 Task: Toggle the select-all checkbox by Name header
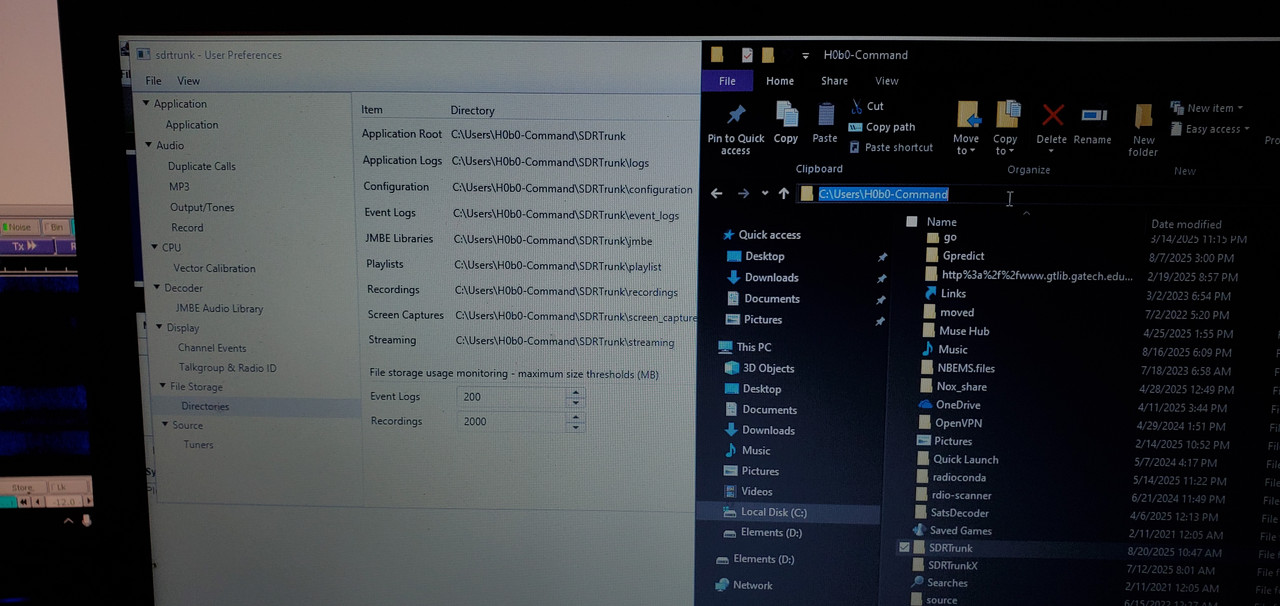(x=911, y=221)
